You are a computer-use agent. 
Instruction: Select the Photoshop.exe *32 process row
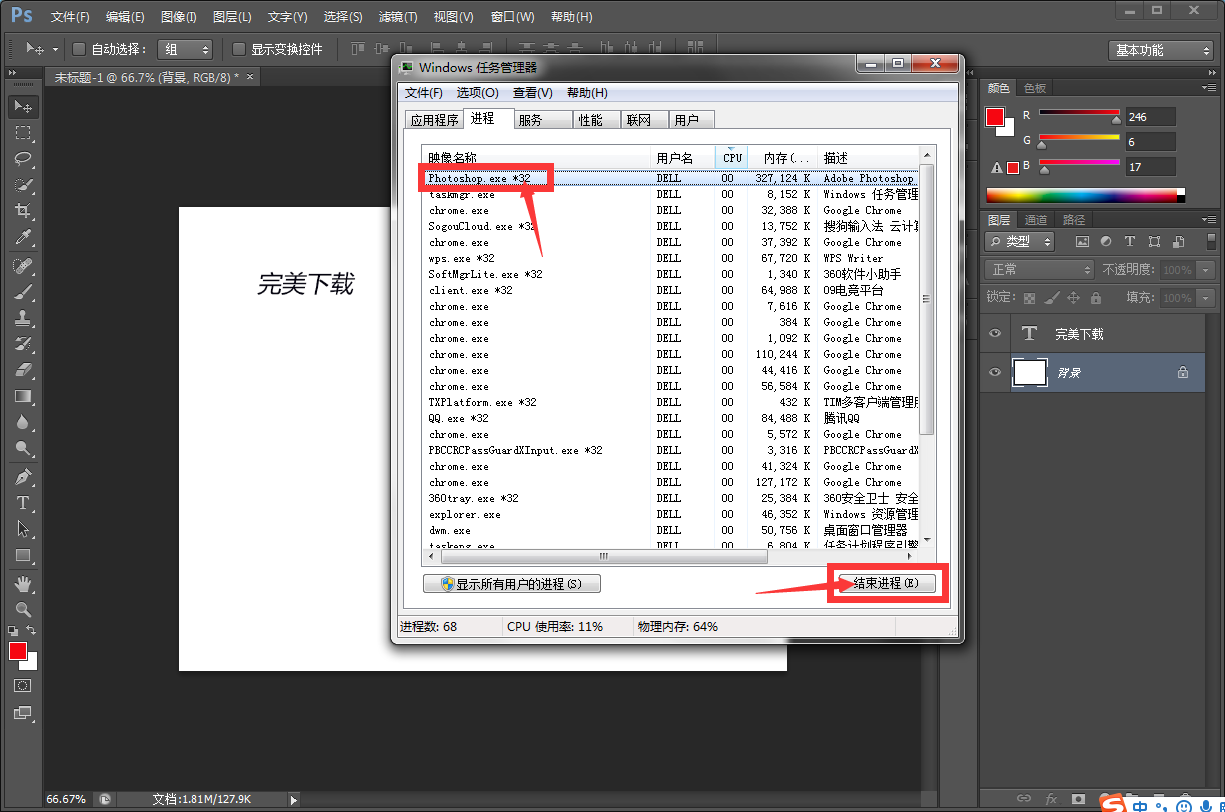(x=668, y=178)
